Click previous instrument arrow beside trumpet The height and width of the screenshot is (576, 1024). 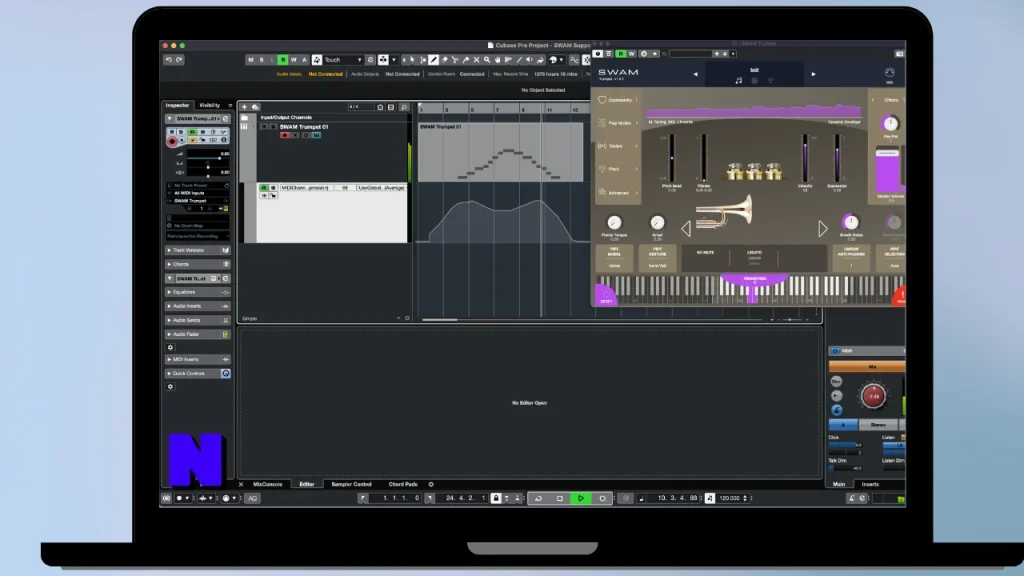(x=686, y=228)
